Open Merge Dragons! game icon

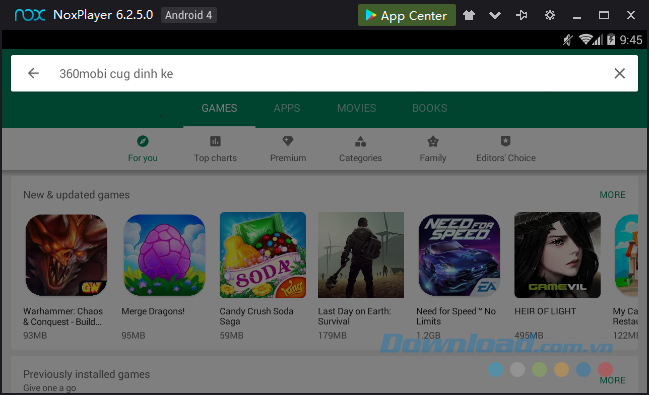(x=164, y=255)
